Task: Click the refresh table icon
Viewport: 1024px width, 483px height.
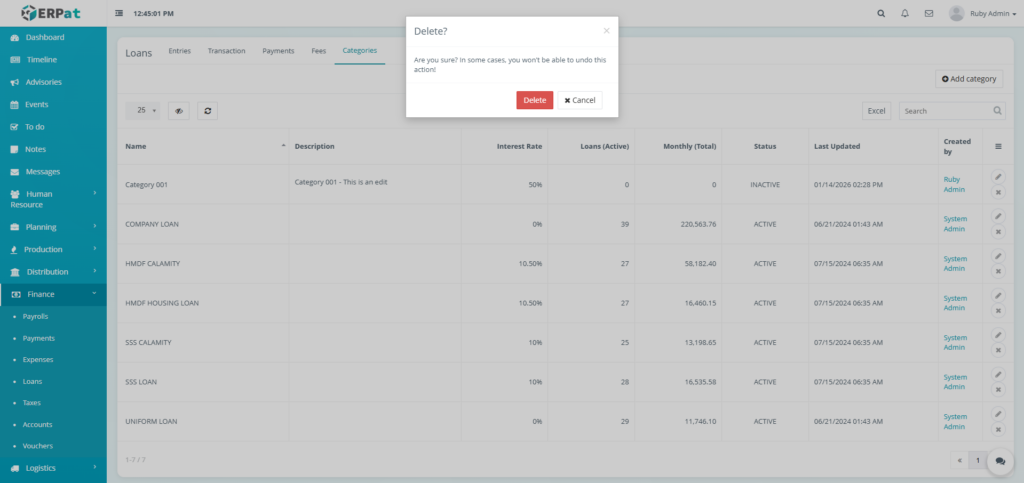Action: click(x=207, y=111)
